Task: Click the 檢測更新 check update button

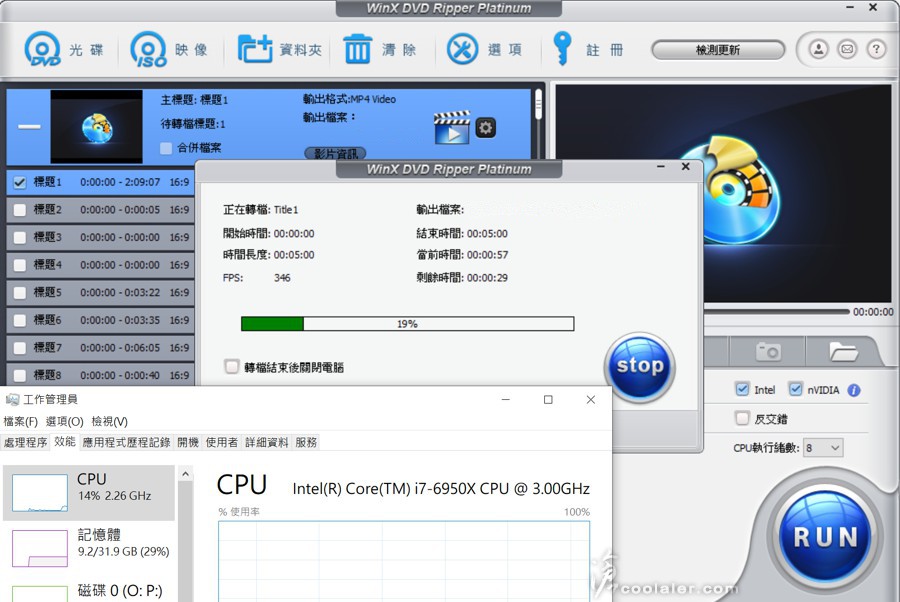Action: [x=717, y=50]
